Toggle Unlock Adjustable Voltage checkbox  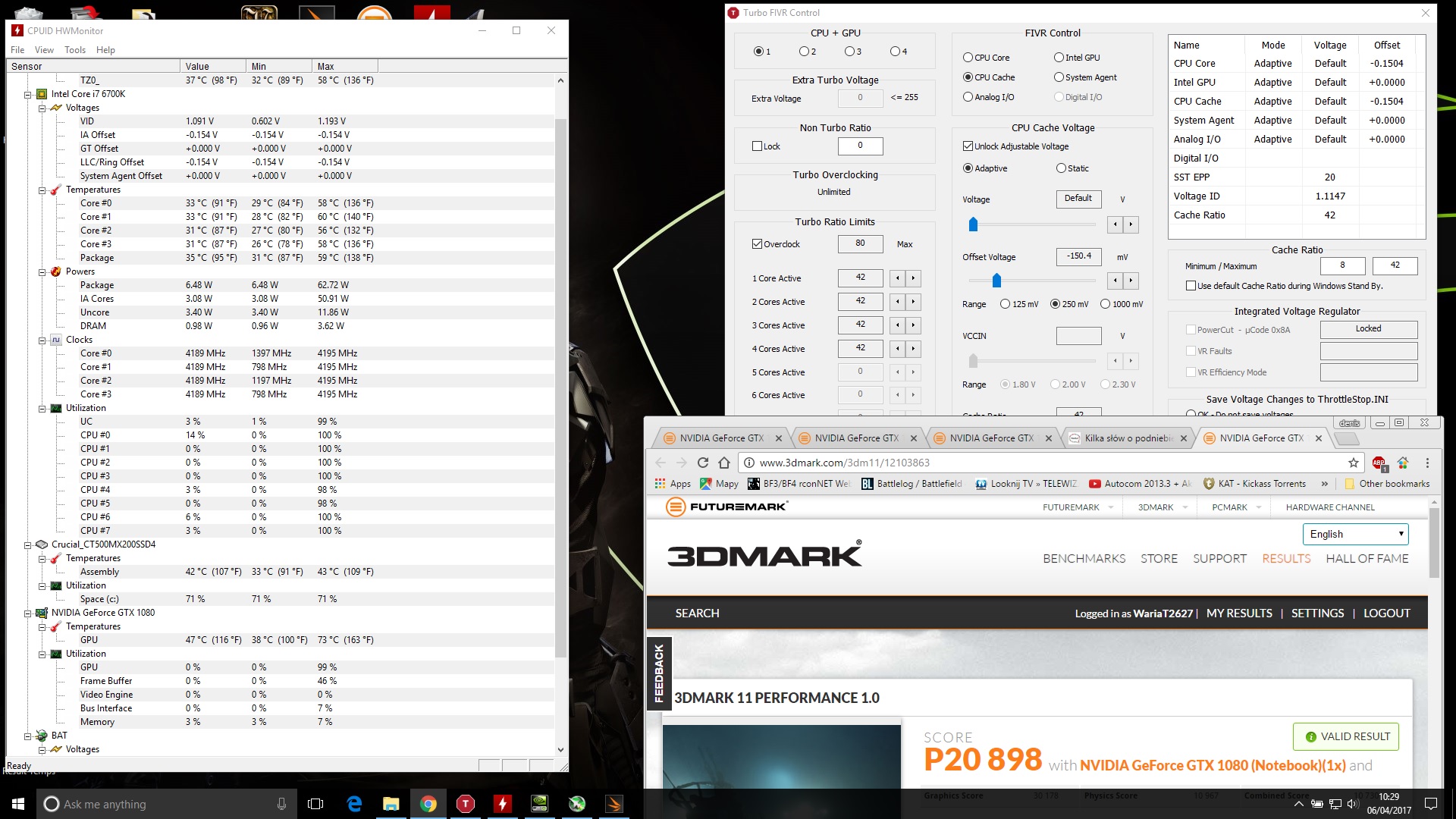pos(968,146)
